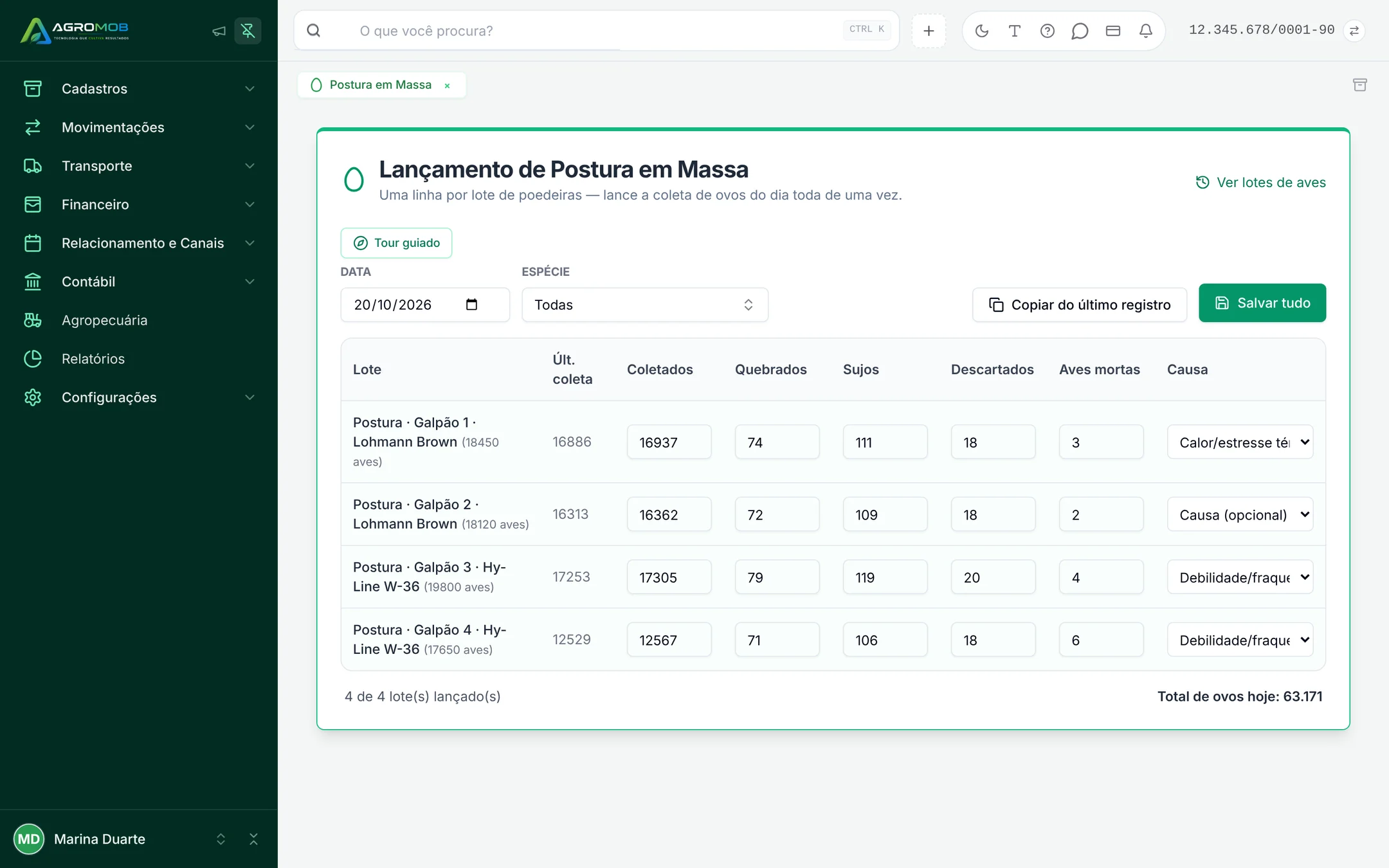This screenshot has width=1389, height=868.
Task: Click the Últ. coleta value 16886
Action: pyautogui.click(x=572, y=442)
